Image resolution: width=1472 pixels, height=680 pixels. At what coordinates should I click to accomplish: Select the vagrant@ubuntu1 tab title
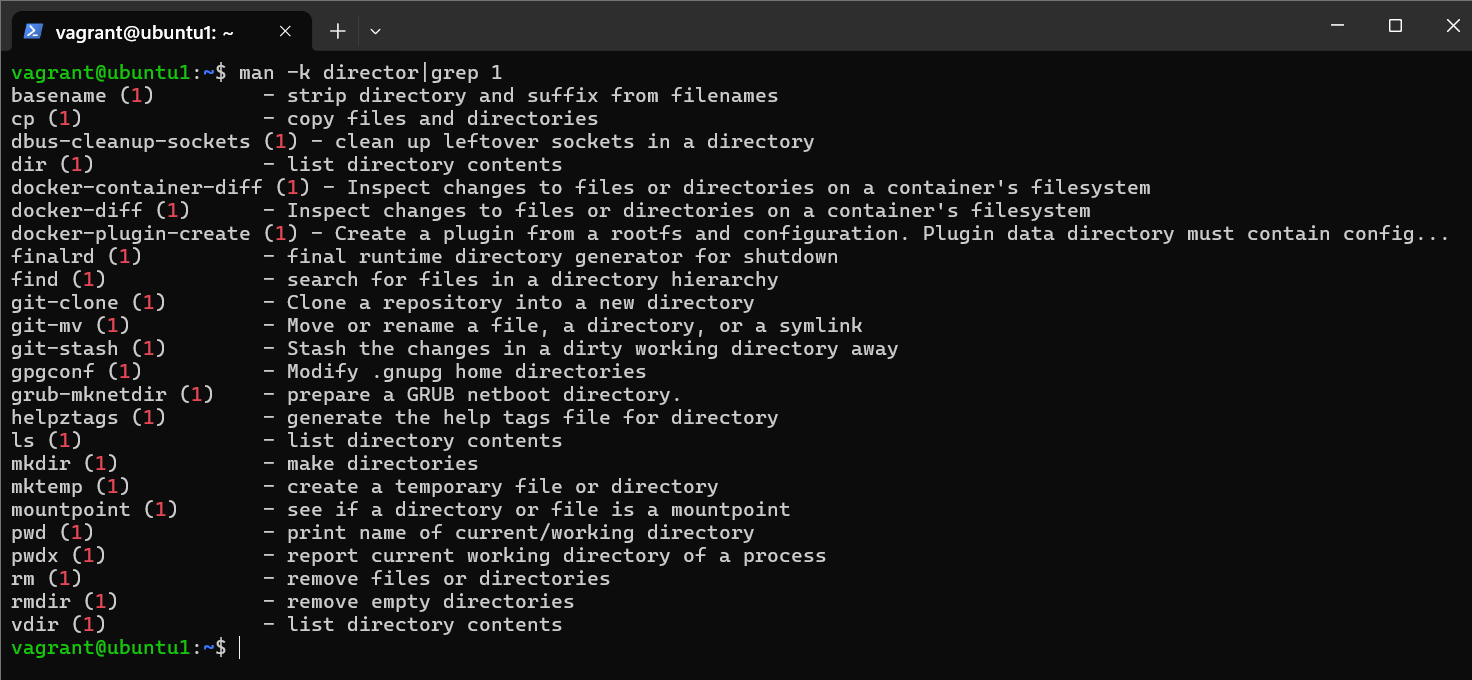click(x=145, y=32)
